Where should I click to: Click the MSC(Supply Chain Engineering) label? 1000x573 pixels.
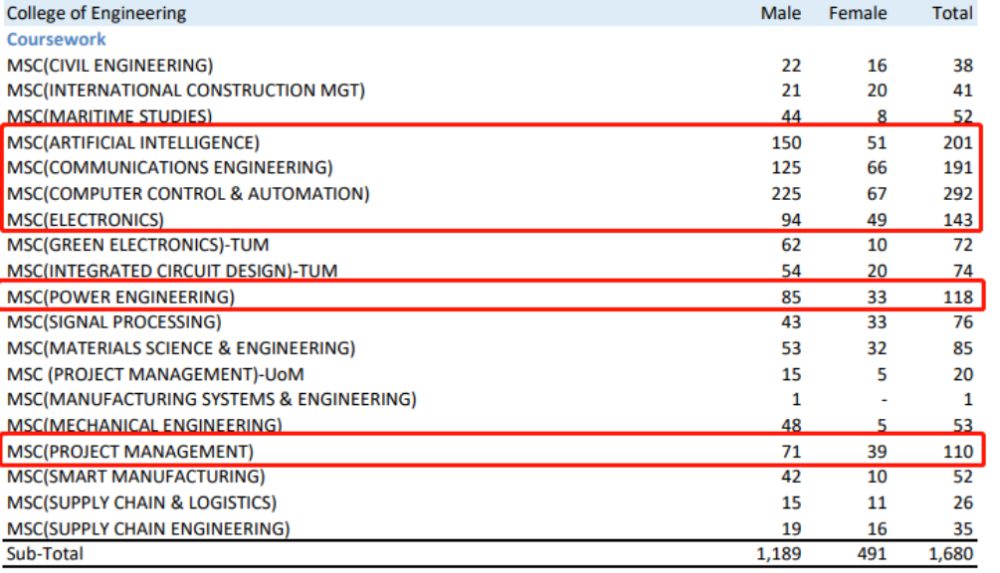coord(148,528)
